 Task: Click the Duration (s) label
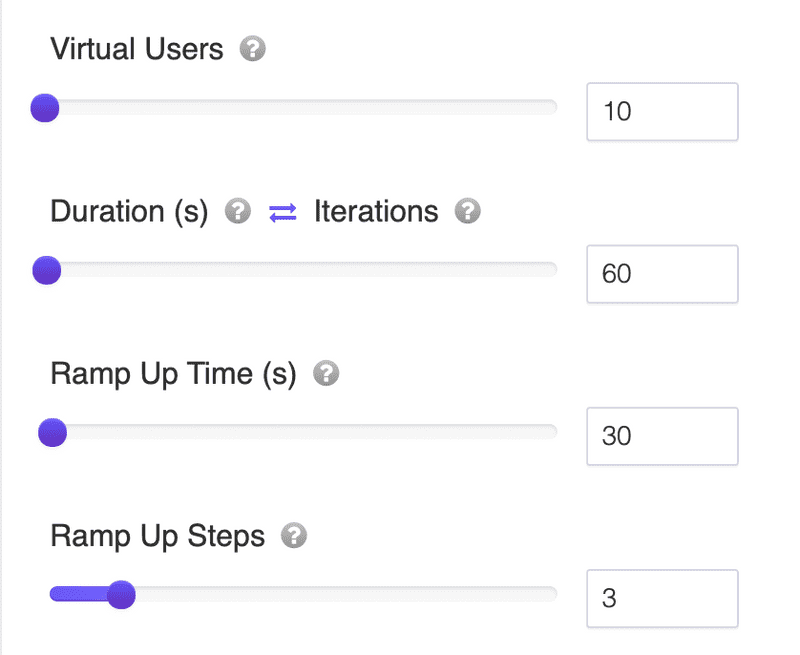[129, 212]
